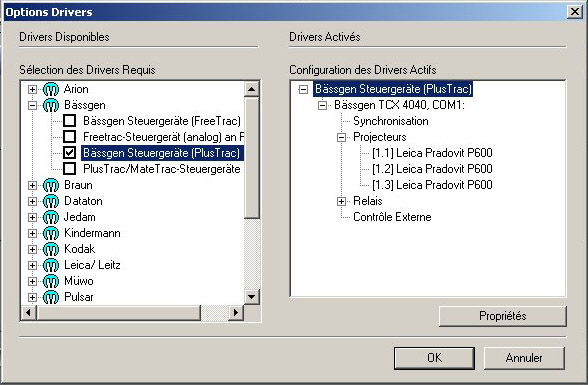Click driver list scroll down arrow
The height and width of the screenshot is (385, 588).
[251, 297]
